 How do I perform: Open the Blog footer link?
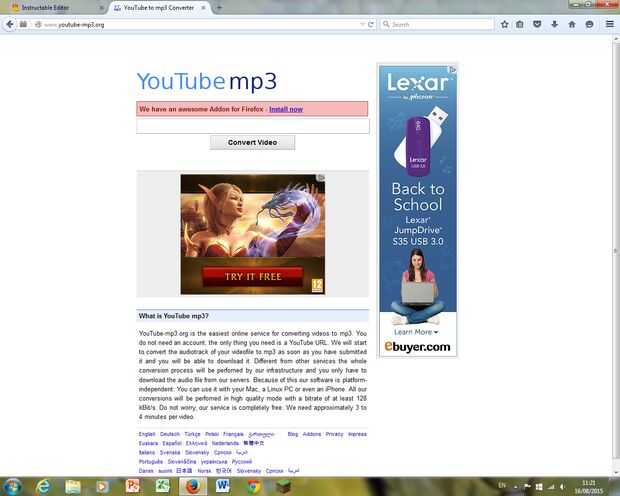pos(293,434)
